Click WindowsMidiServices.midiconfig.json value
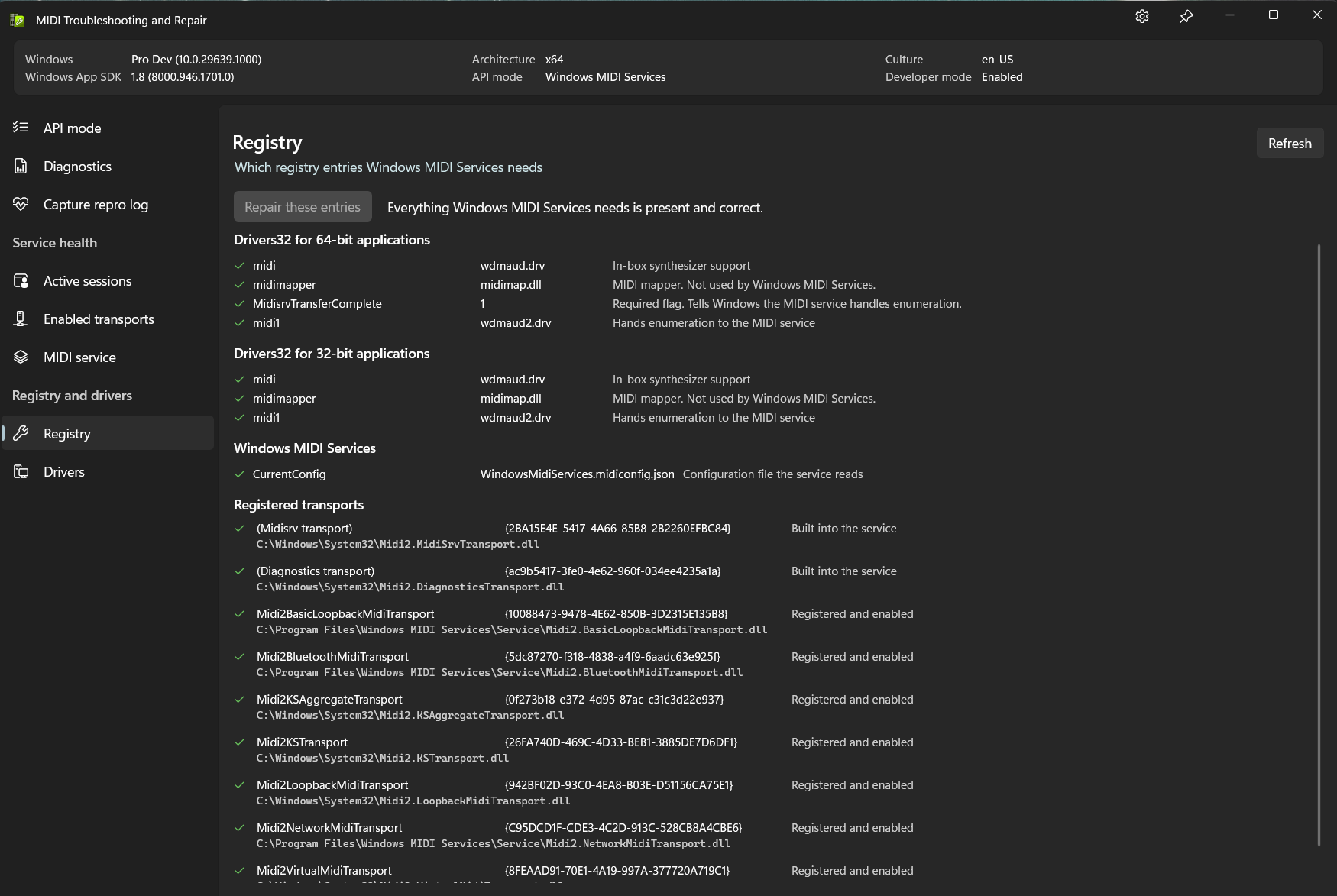Screen dimensions: 1337x896 tap(577, 474)
